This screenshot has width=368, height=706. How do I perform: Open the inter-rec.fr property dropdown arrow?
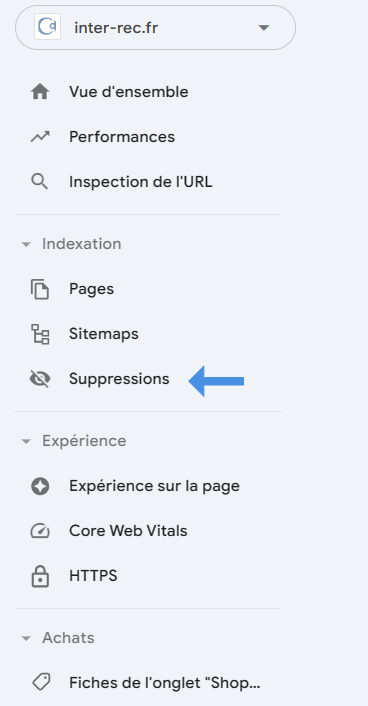(x=264, y=28)
